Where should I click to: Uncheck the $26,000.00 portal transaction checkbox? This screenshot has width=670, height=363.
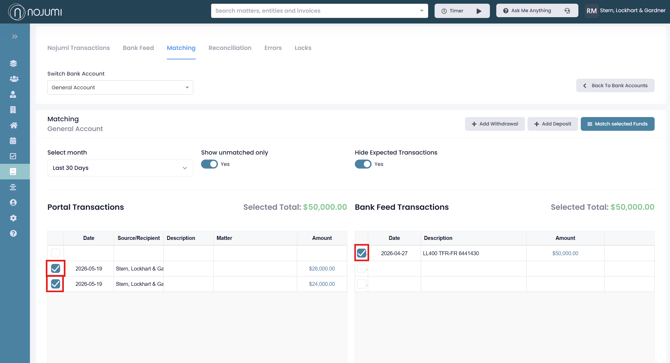(56, 269)
